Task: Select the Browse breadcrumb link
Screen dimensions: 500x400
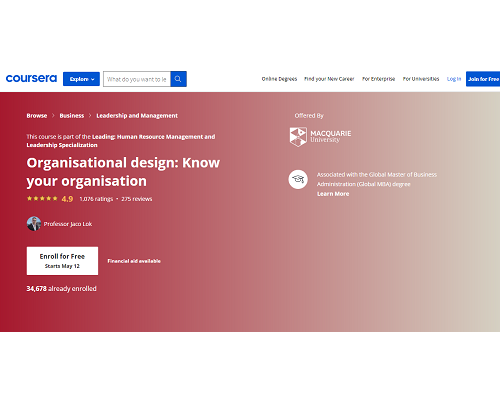Action: click(x=37, y=116)
